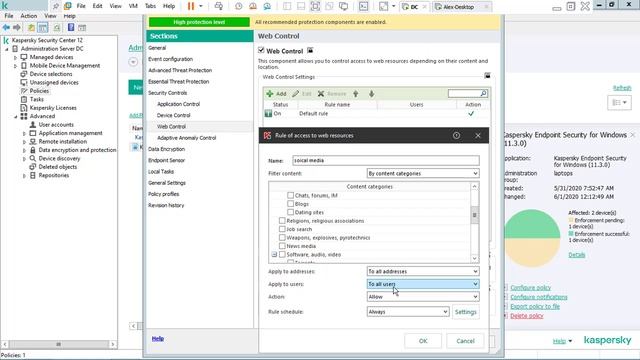
Task: Click the MMC up-one-level folder icon
Action: (x=31, y=28)
